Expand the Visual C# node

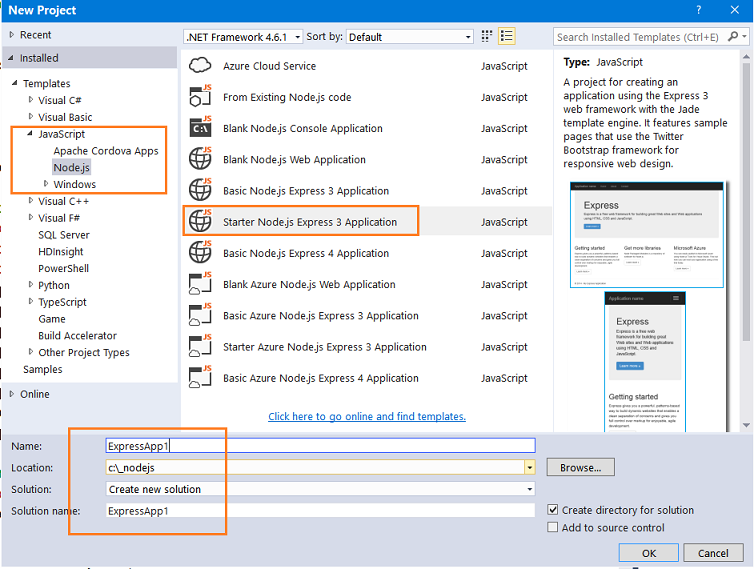click(31, 100)
